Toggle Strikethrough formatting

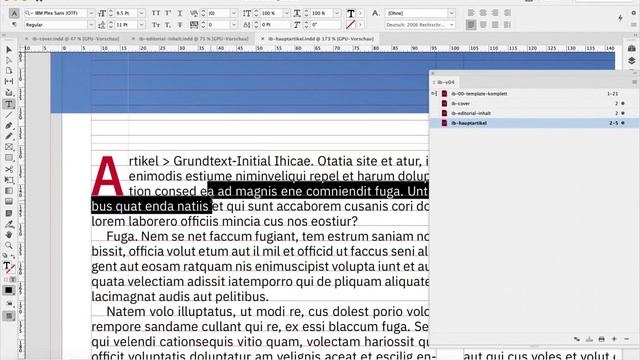(x=180, y=25)
